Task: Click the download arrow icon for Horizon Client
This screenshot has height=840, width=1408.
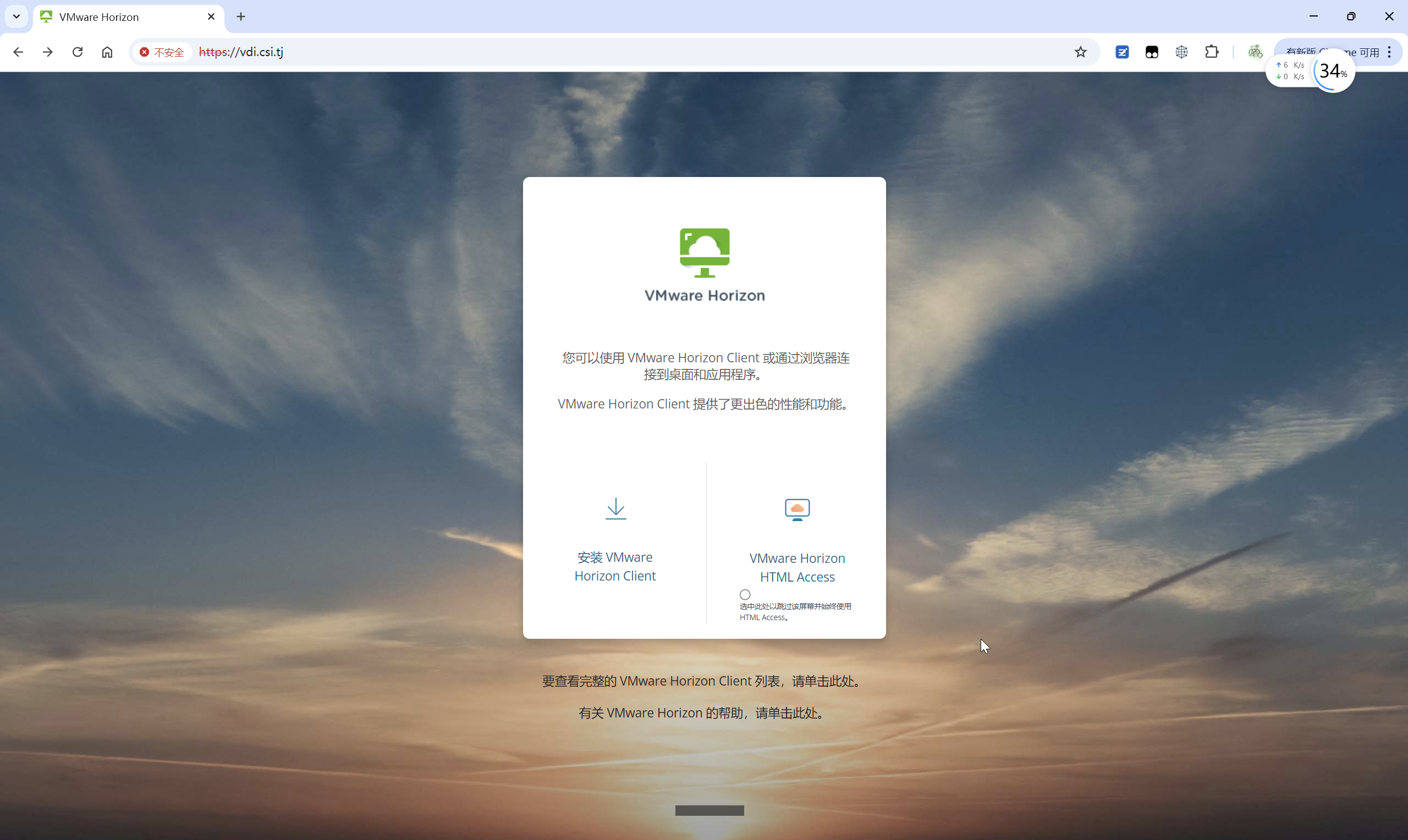Action: [615, 509]
